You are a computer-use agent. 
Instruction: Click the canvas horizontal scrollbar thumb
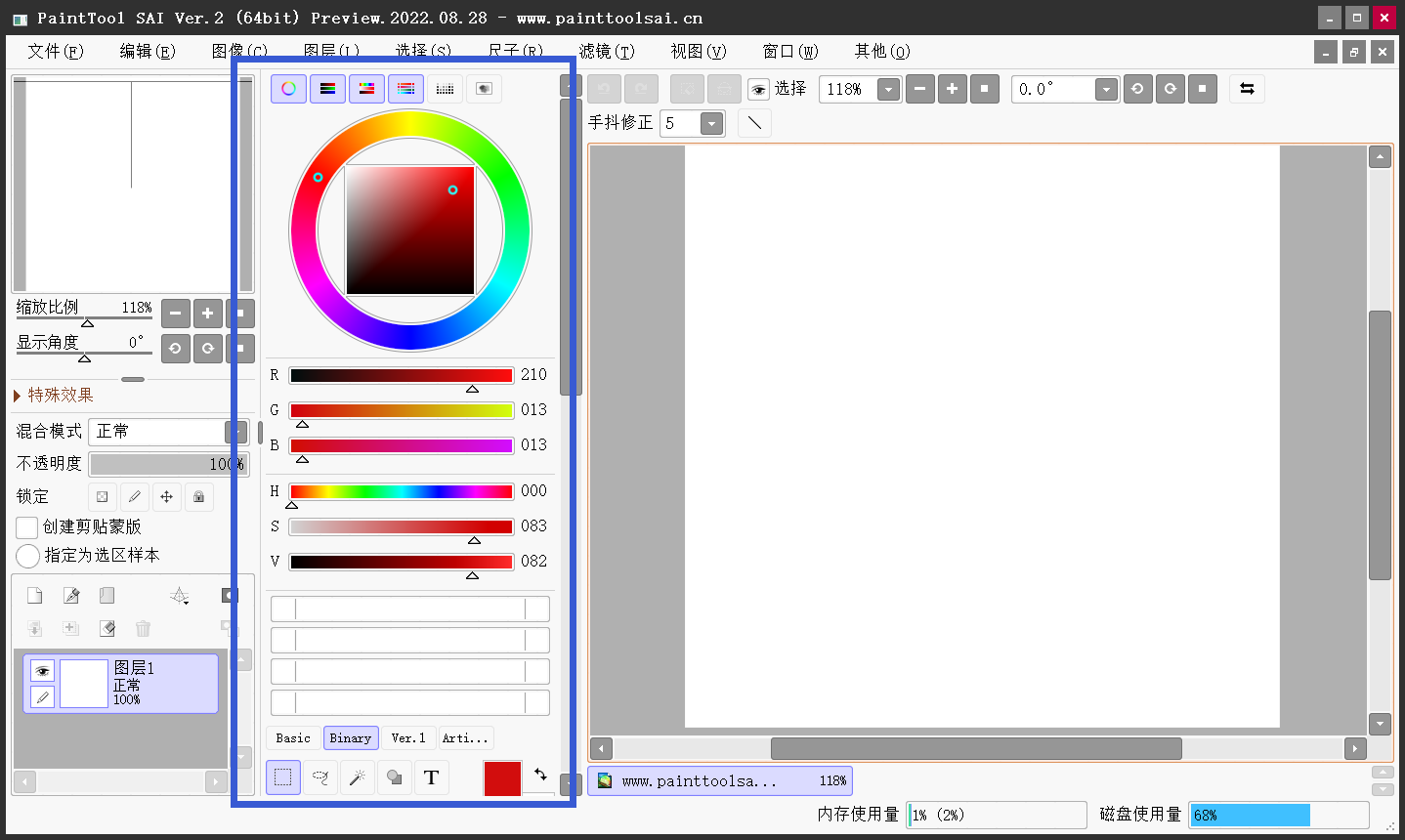pyautogui.click(x=976, y=748)
